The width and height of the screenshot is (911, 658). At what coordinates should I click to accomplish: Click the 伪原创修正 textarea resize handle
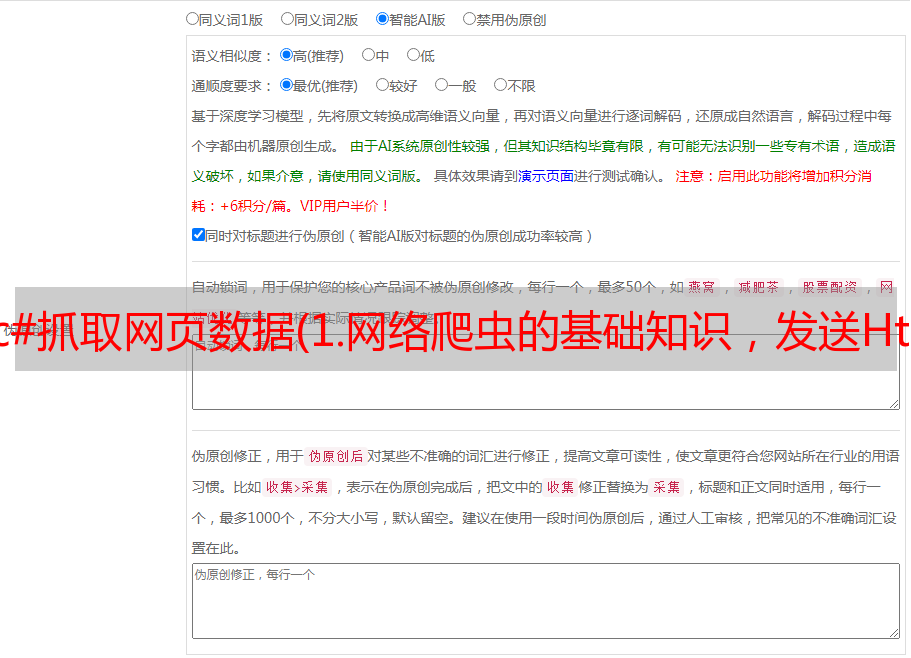point(894,633)
